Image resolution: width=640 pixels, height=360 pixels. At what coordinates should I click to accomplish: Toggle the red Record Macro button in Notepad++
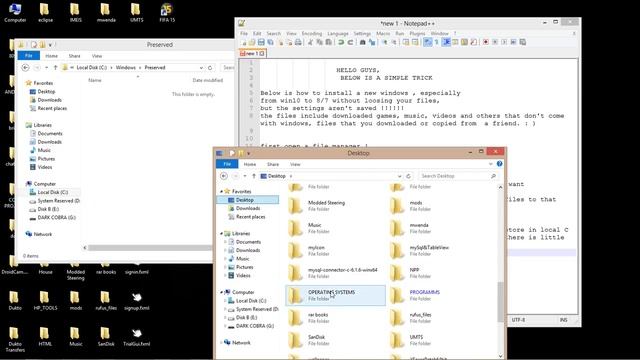[x=485, y=42]
